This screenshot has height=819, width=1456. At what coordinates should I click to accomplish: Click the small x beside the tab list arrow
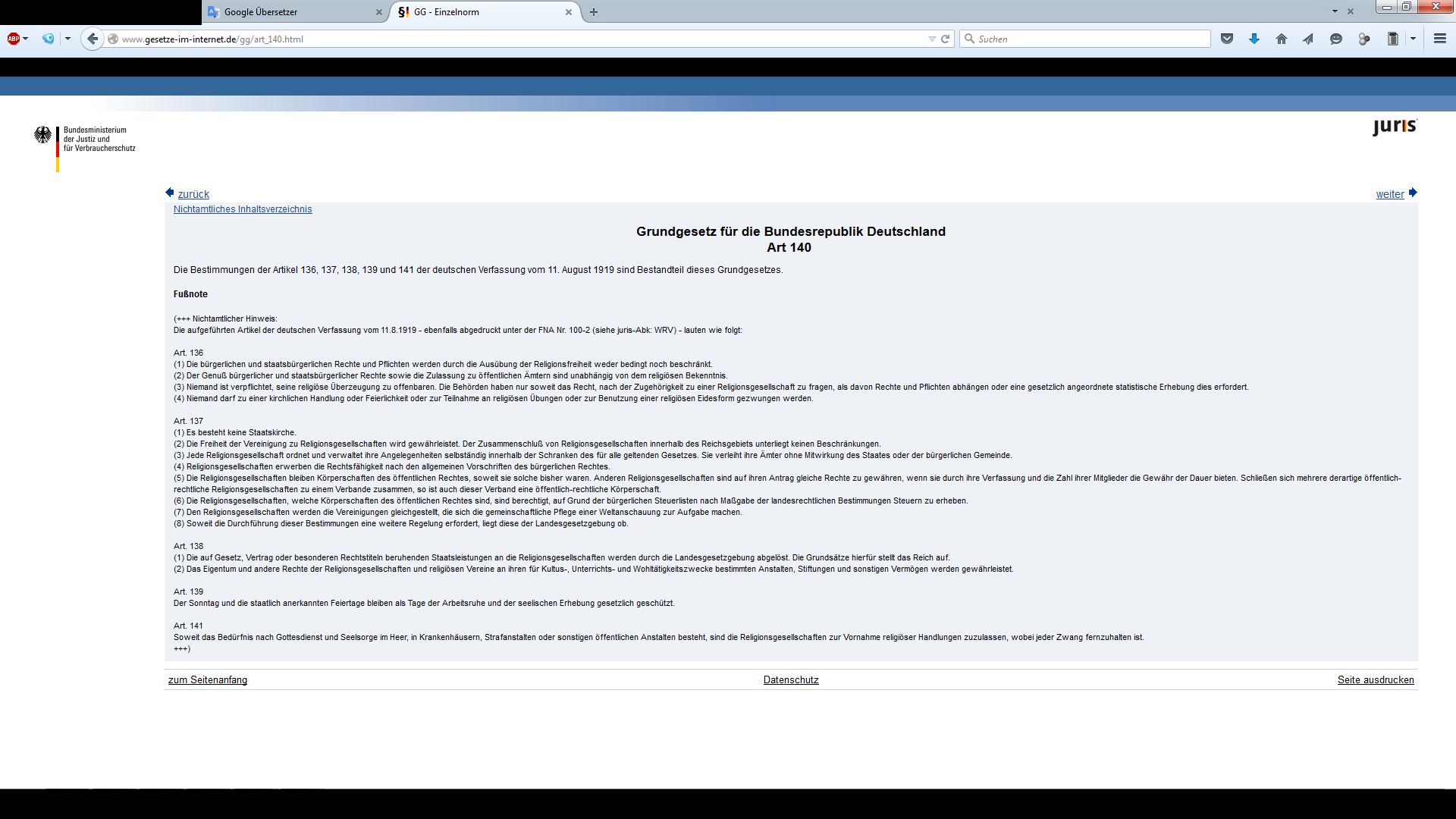point(1350,11)
